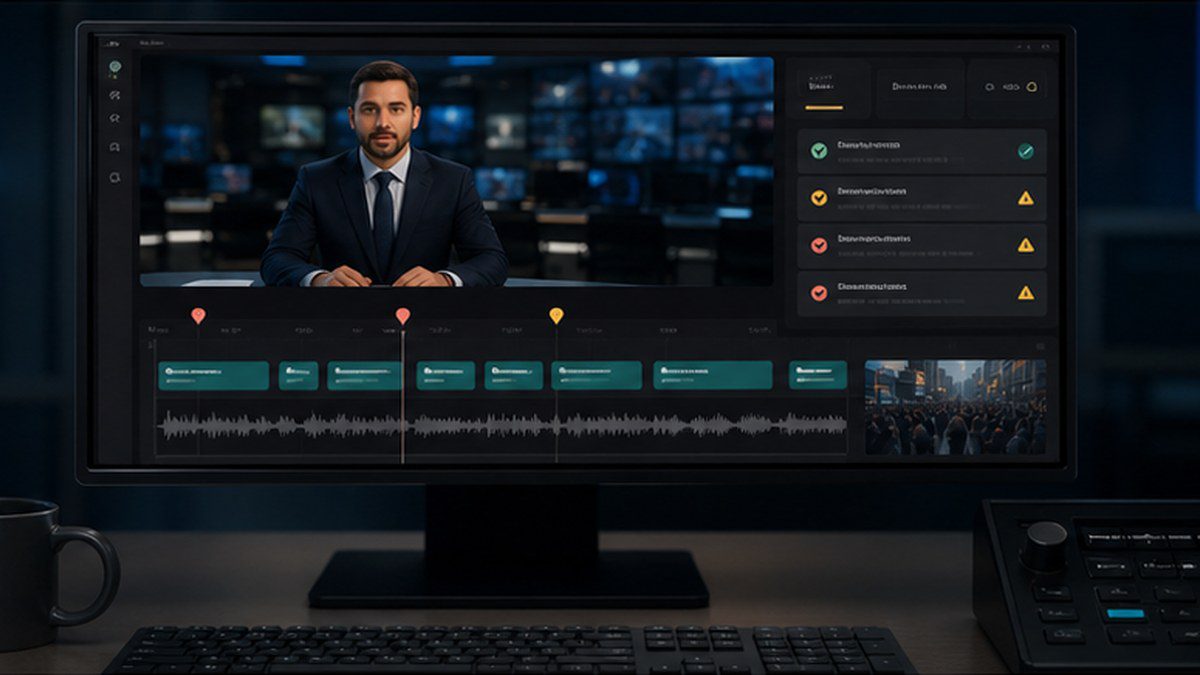Toggle the green check circle on first checklist item
The width and height of the screenshot is (1200, 675).
819,151
